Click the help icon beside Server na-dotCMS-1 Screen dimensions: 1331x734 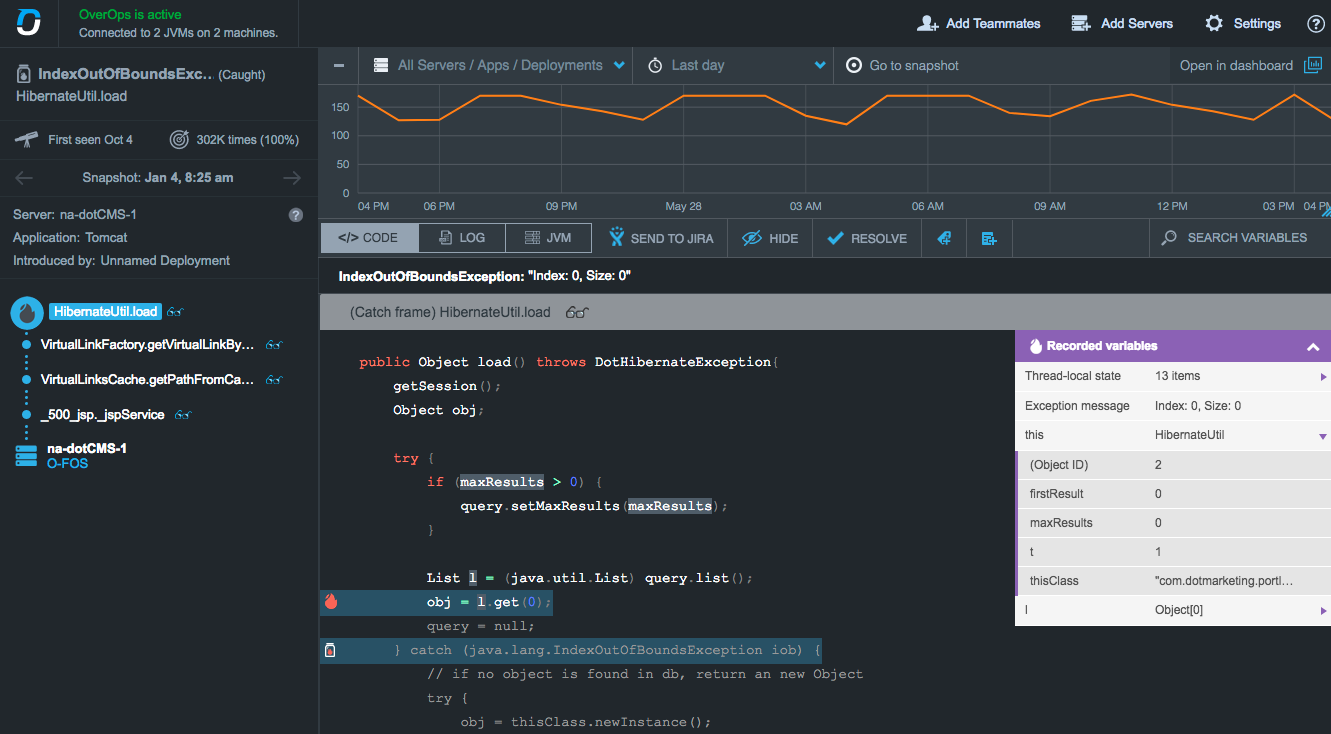(296, 215)
